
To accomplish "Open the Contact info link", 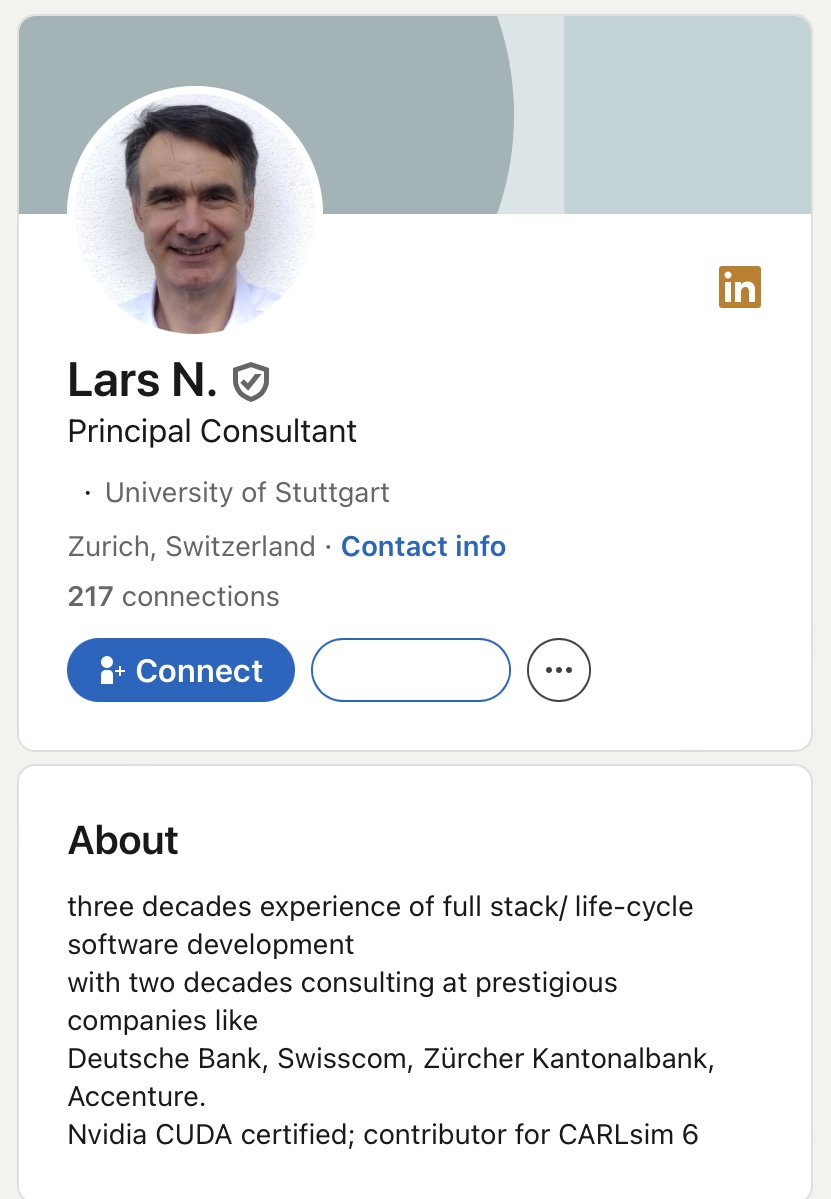I will (423, 547).
